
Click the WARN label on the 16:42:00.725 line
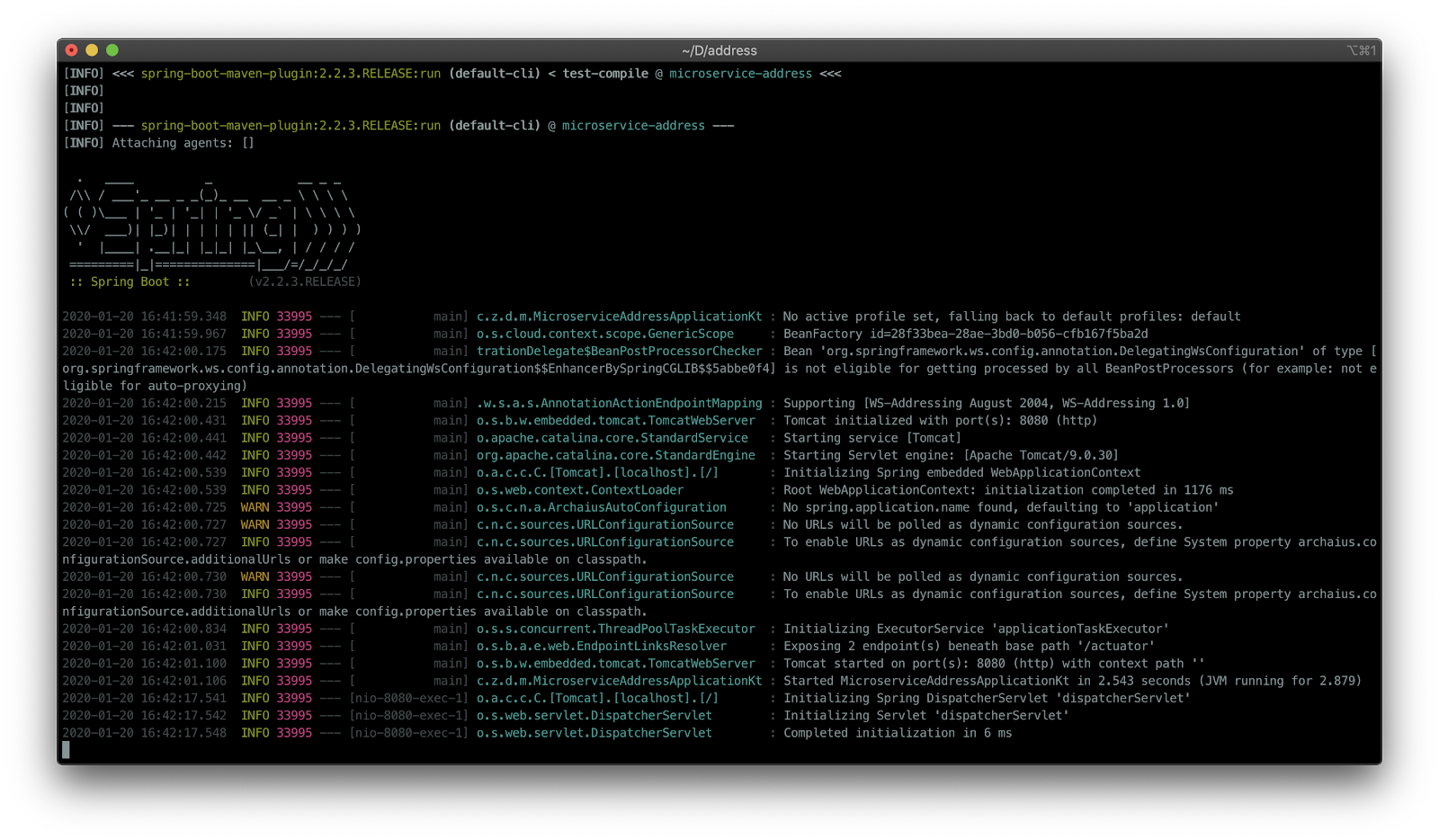pos(255,507)
